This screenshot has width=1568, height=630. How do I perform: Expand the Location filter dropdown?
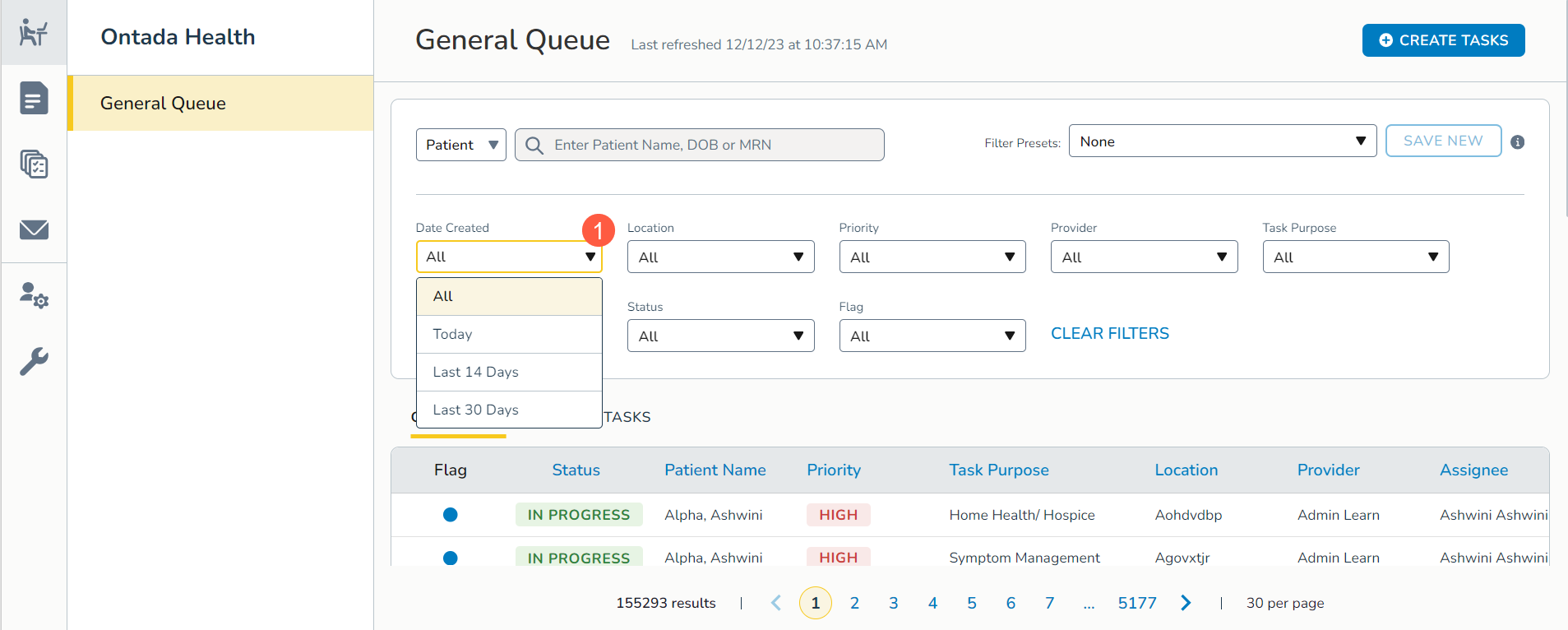pyautogui.click(x=720, y=257)
